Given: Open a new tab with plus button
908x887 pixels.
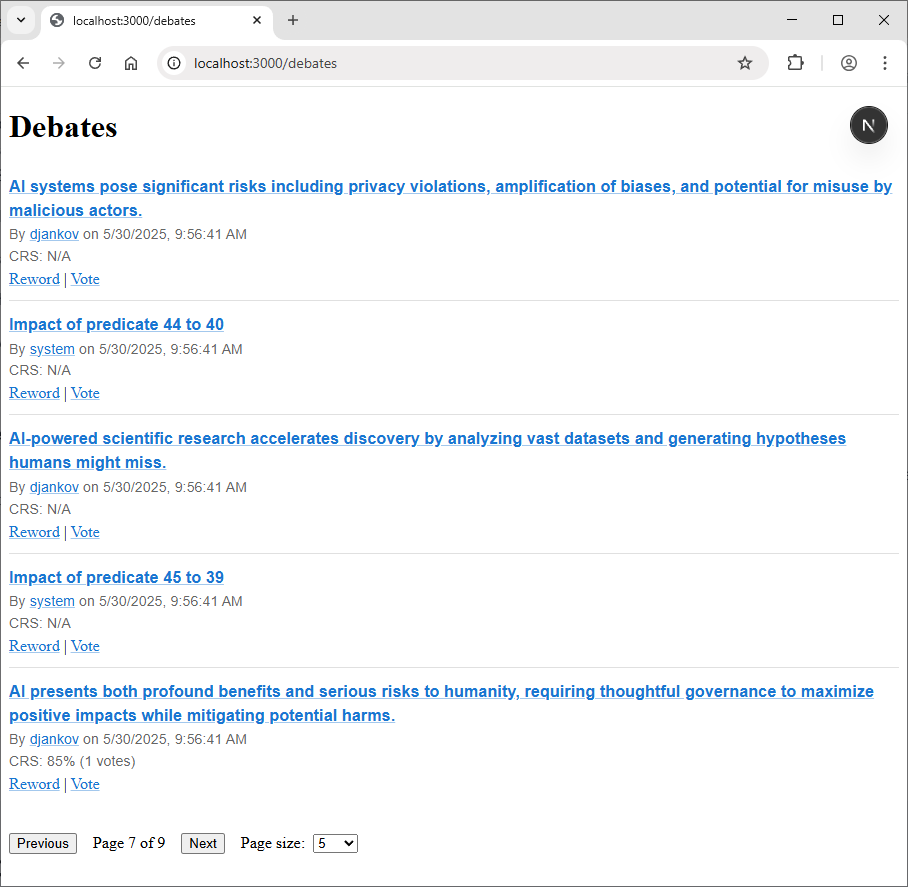Looking at the screenshot, I should [293, 20].
